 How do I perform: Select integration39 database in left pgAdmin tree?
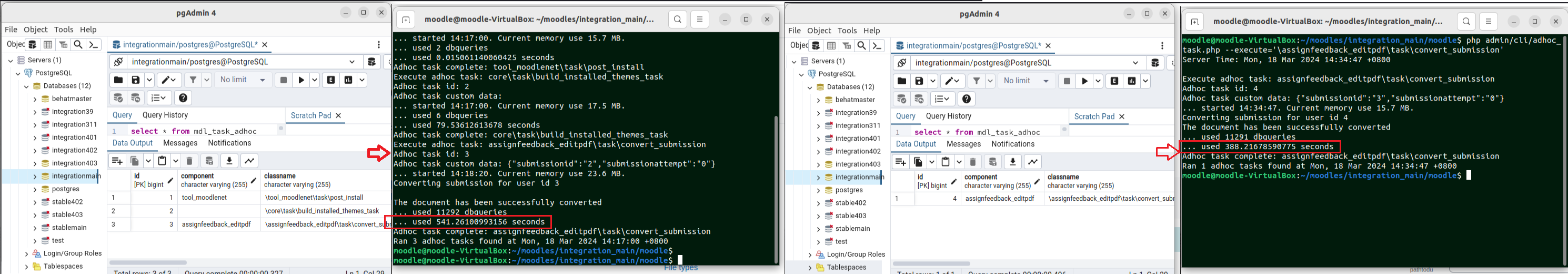click(73, 111)
